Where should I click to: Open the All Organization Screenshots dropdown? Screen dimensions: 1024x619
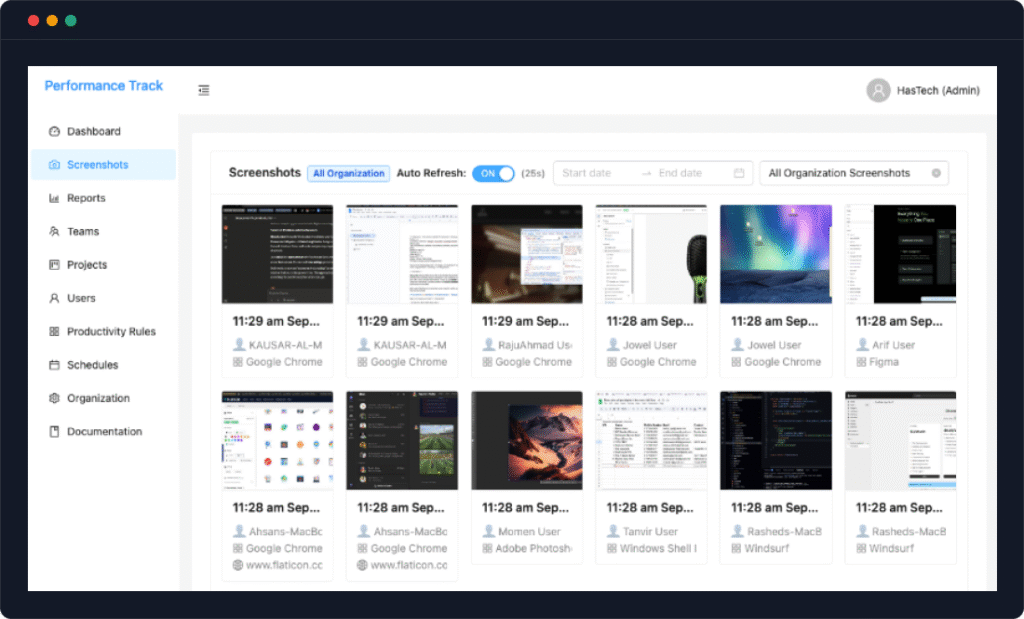(845, 173)
